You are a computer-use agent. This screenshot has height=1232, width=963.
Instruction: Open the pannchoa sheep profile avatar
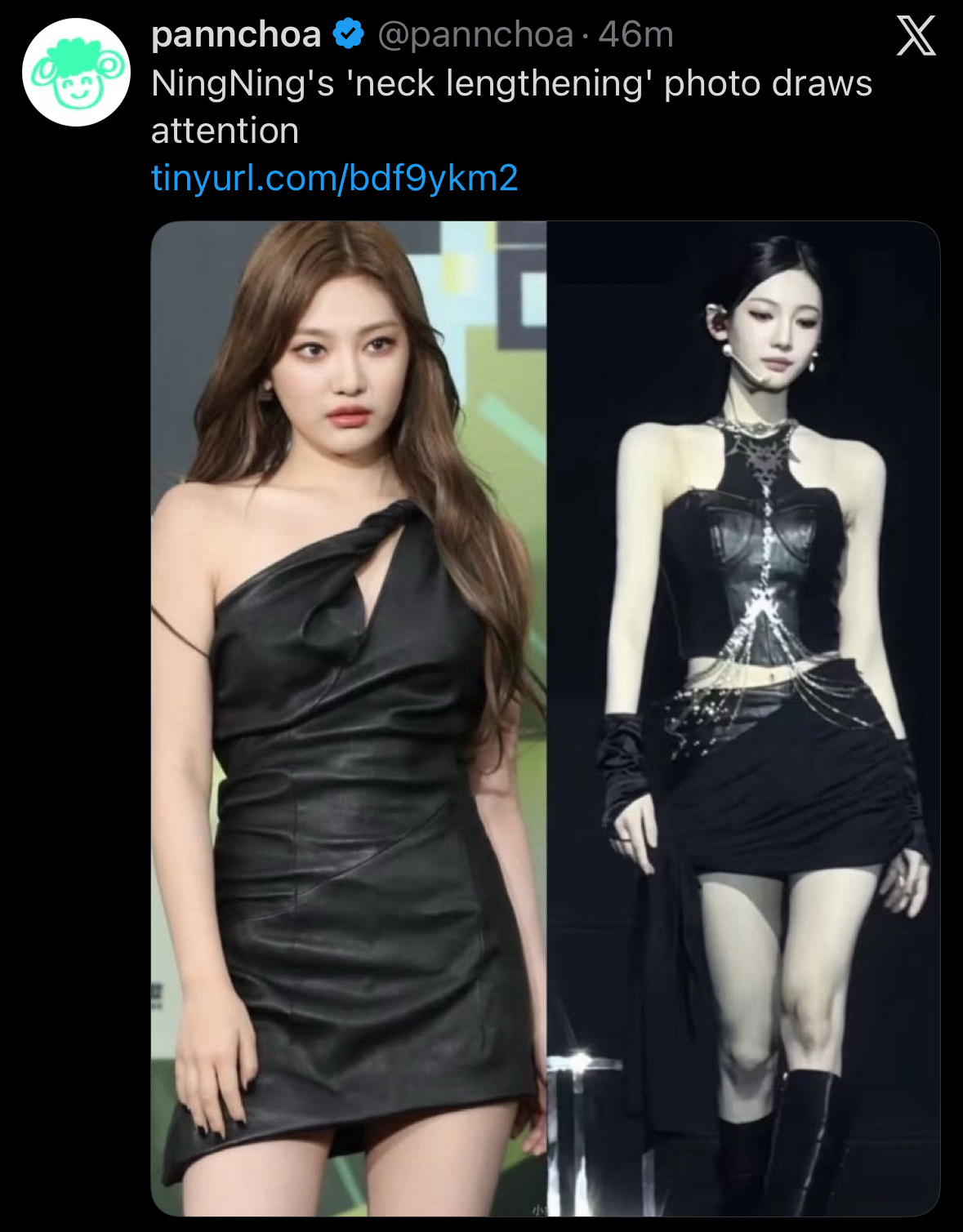click(76, 72)
